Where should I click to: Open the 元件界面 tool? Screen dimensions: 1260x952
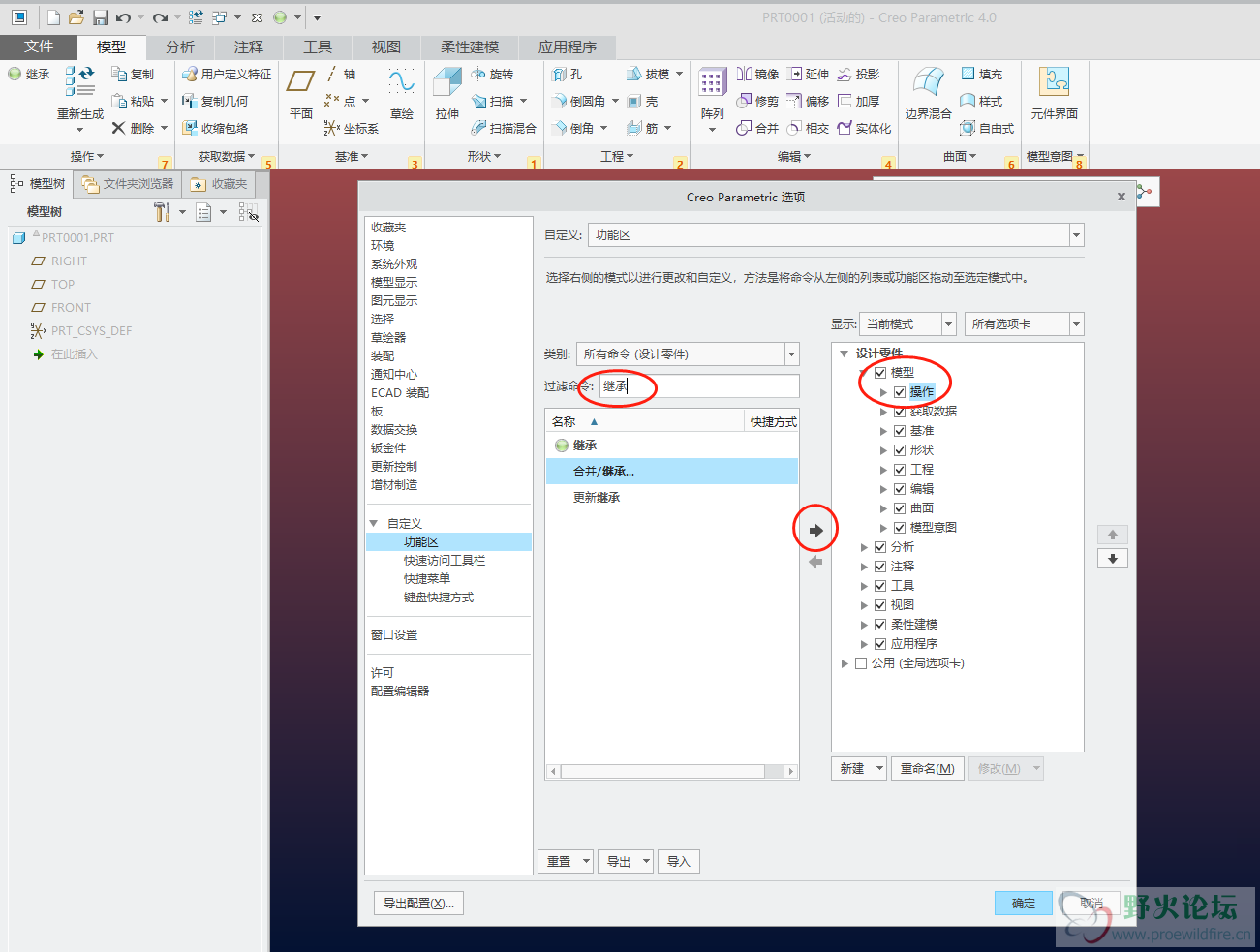(1054, 93)
